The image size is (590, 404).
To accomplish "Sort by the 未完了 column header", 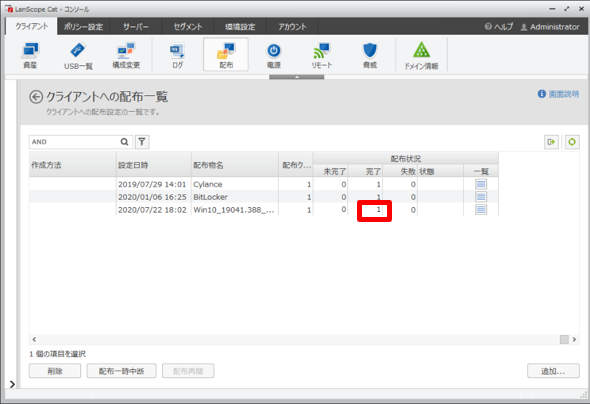I will click(331, 172).
